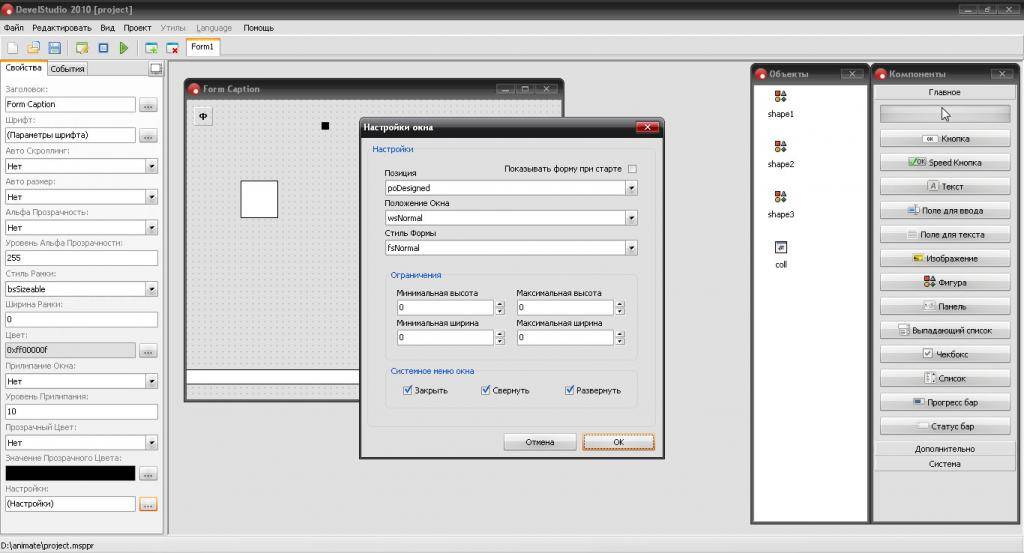Save project using the floppy disk icon
Image resolution: width=1024 pixels, height=553 pixels.
click(x=55, y=48)
